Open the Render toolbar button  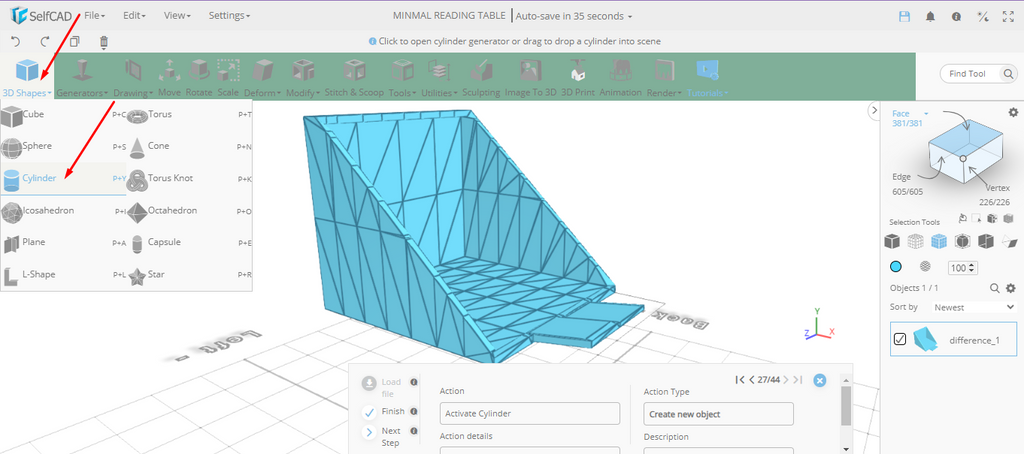point(665,78)
